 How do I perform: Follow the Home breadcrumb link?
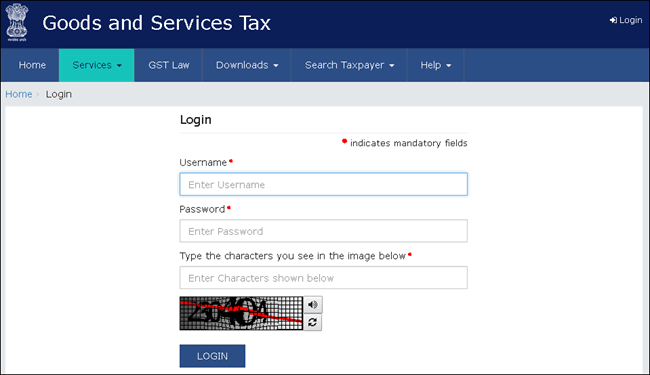pyautogui.click(x=19, y=94)
